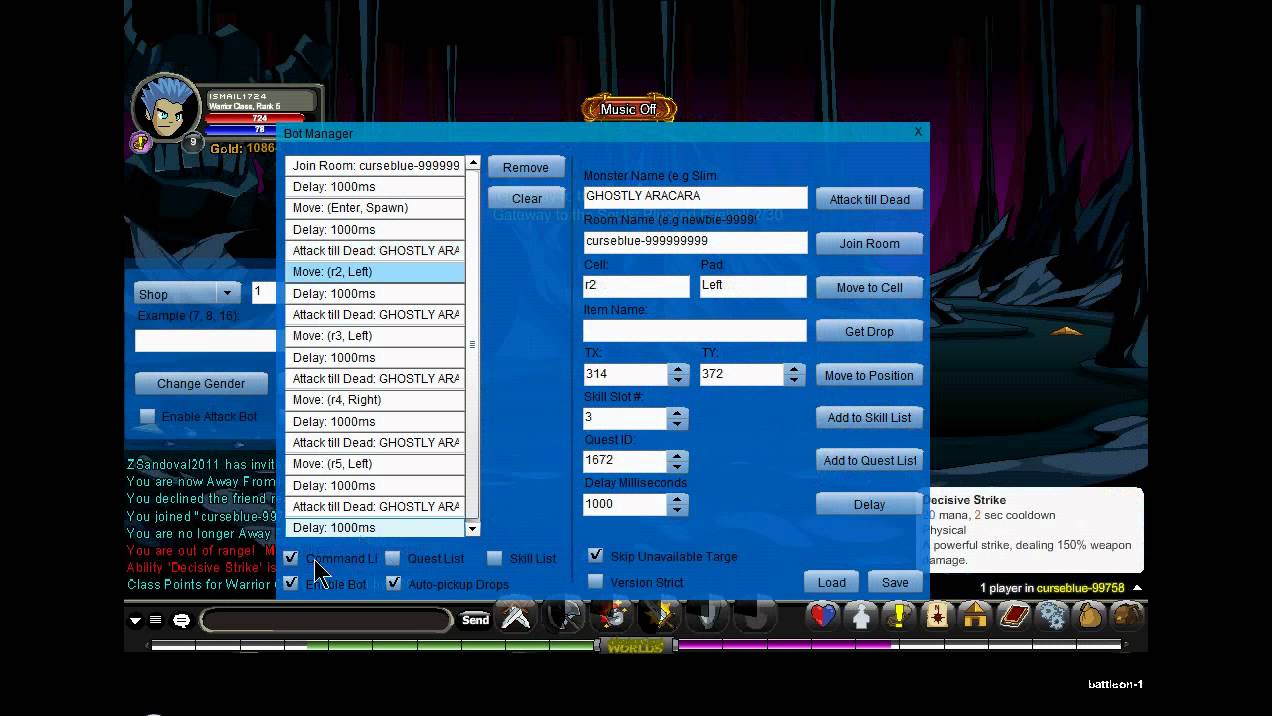This screenshot has height=716, width=1272.
Task: Toggle the Enable Bot checkbox
Action: [291, 583]
